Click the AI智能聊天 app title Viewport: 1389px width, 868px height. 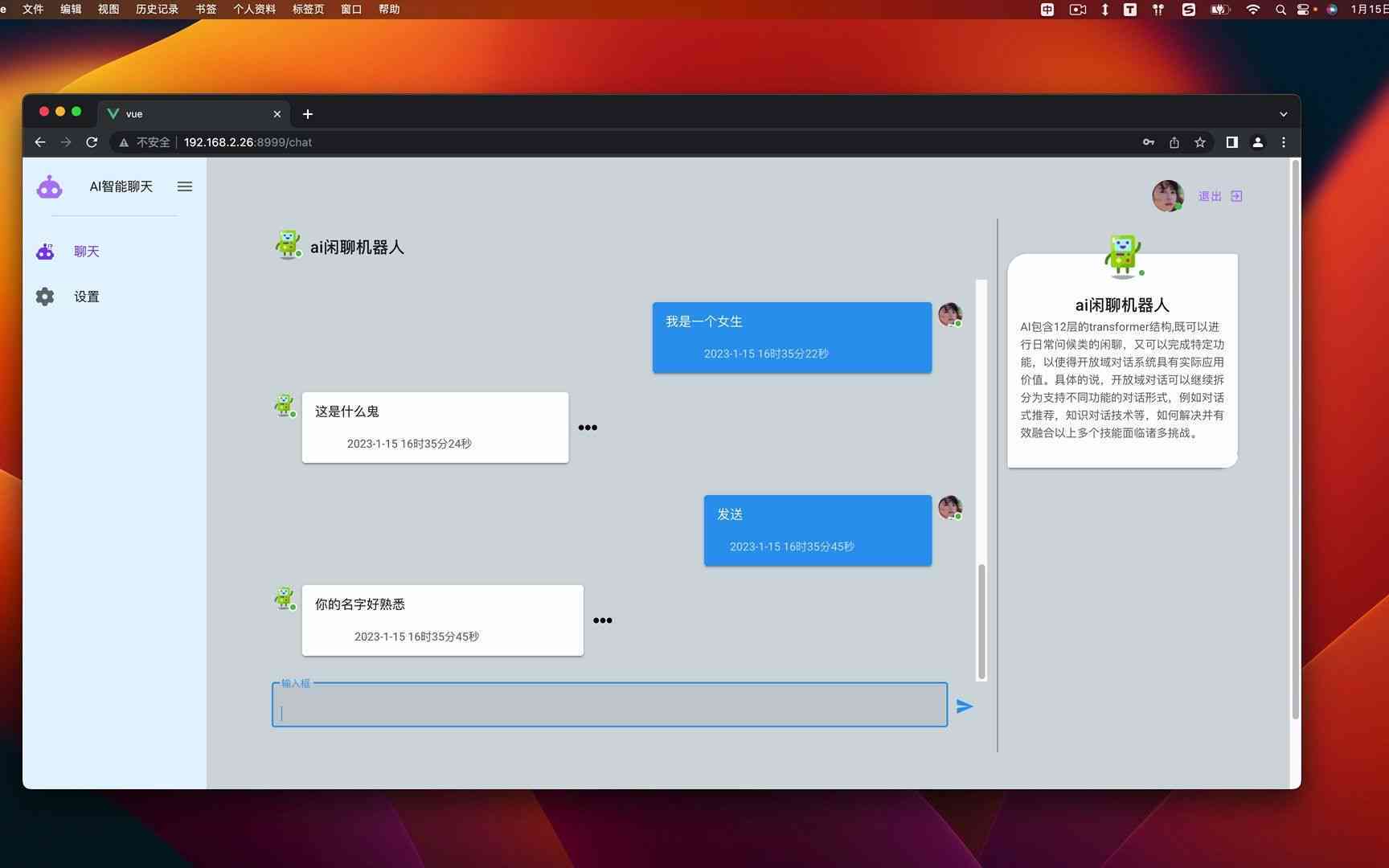(121, 186)
